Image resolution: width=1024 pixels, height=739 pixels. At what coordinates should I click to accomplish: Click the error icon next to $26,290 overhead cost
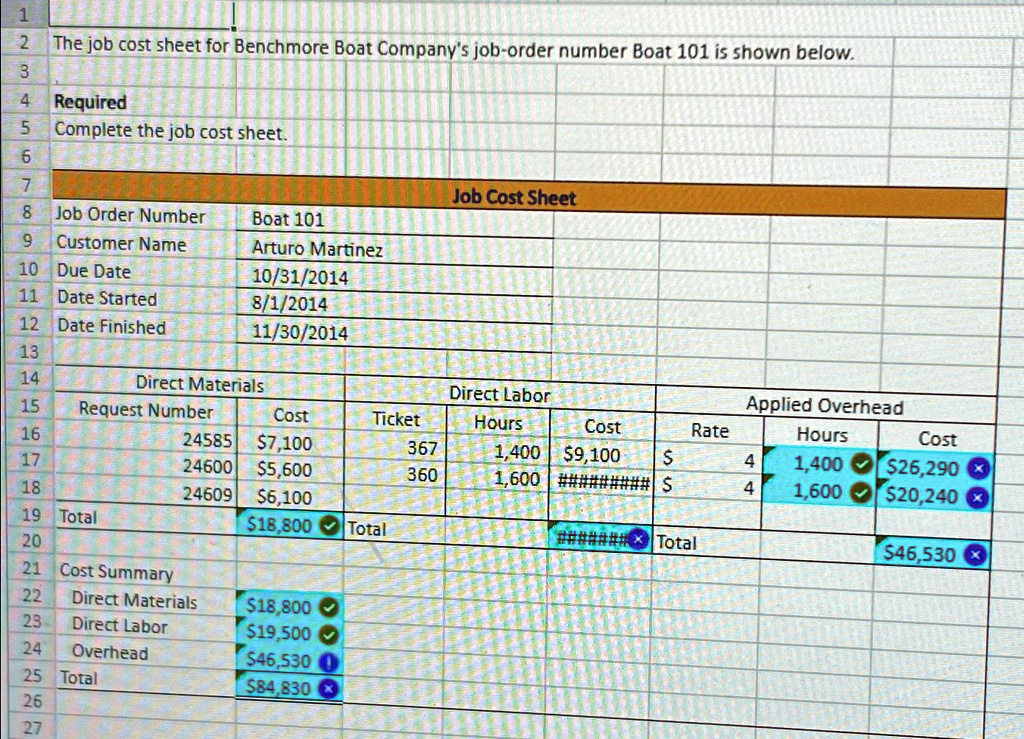point(978,466)
